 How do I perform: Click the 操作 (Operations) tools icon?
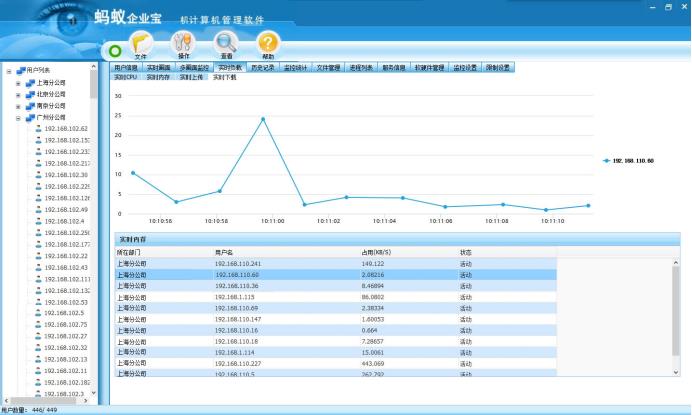point(183,43)
